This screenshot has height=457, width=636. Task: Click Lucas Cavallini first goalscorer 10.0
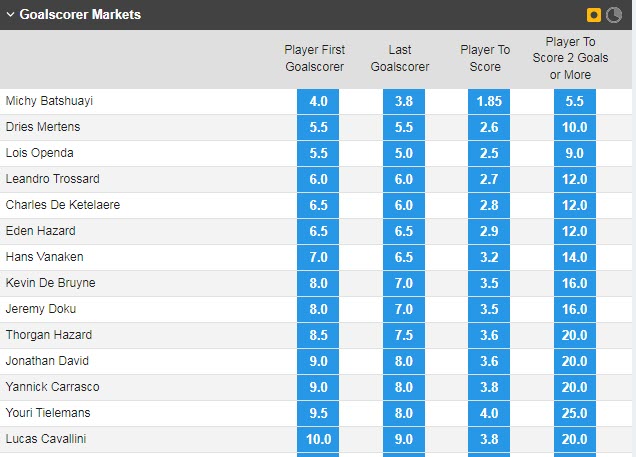[318, 439]
